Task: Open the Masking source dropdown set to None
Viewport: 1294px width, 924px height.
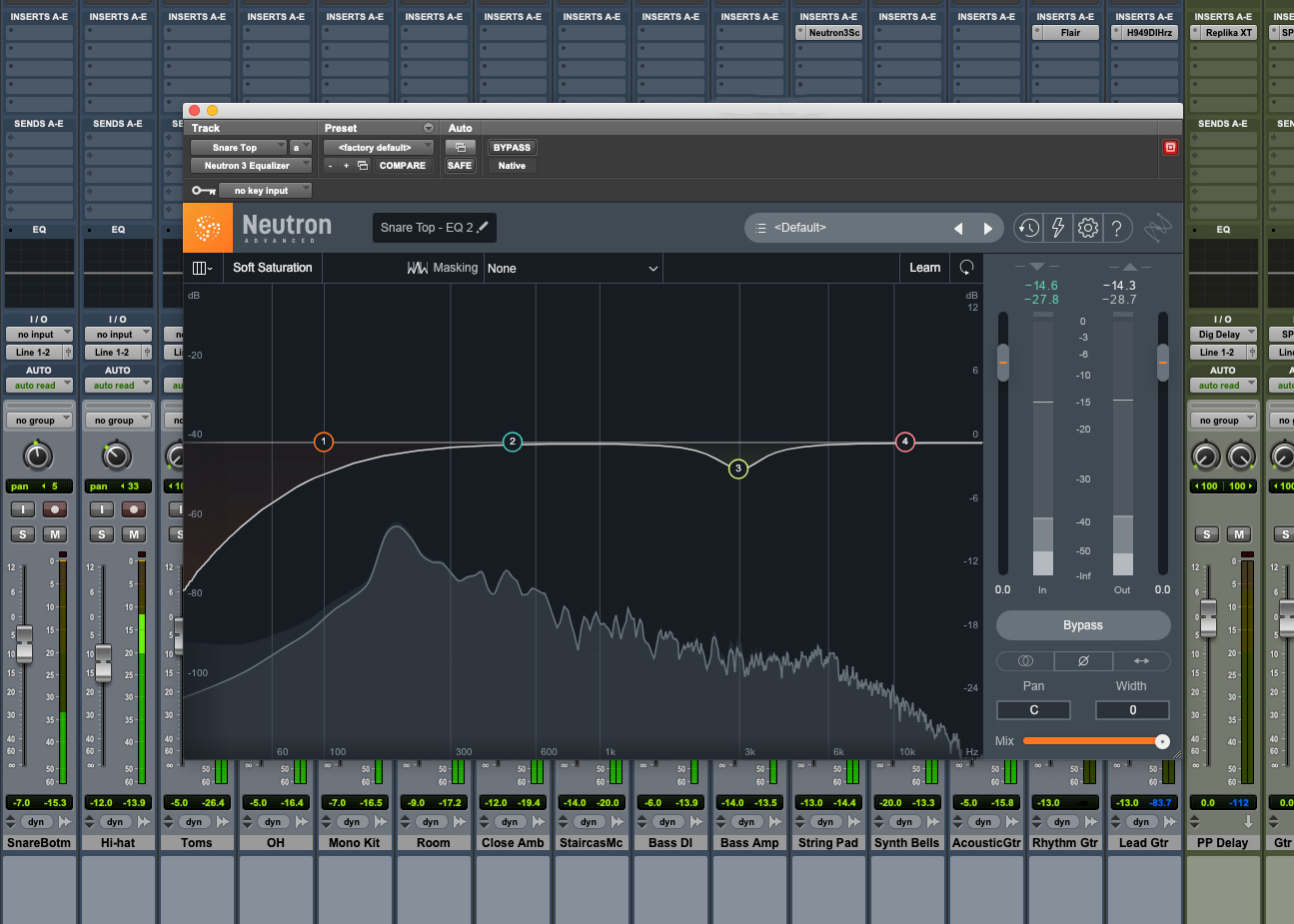Action: [573, 269]
